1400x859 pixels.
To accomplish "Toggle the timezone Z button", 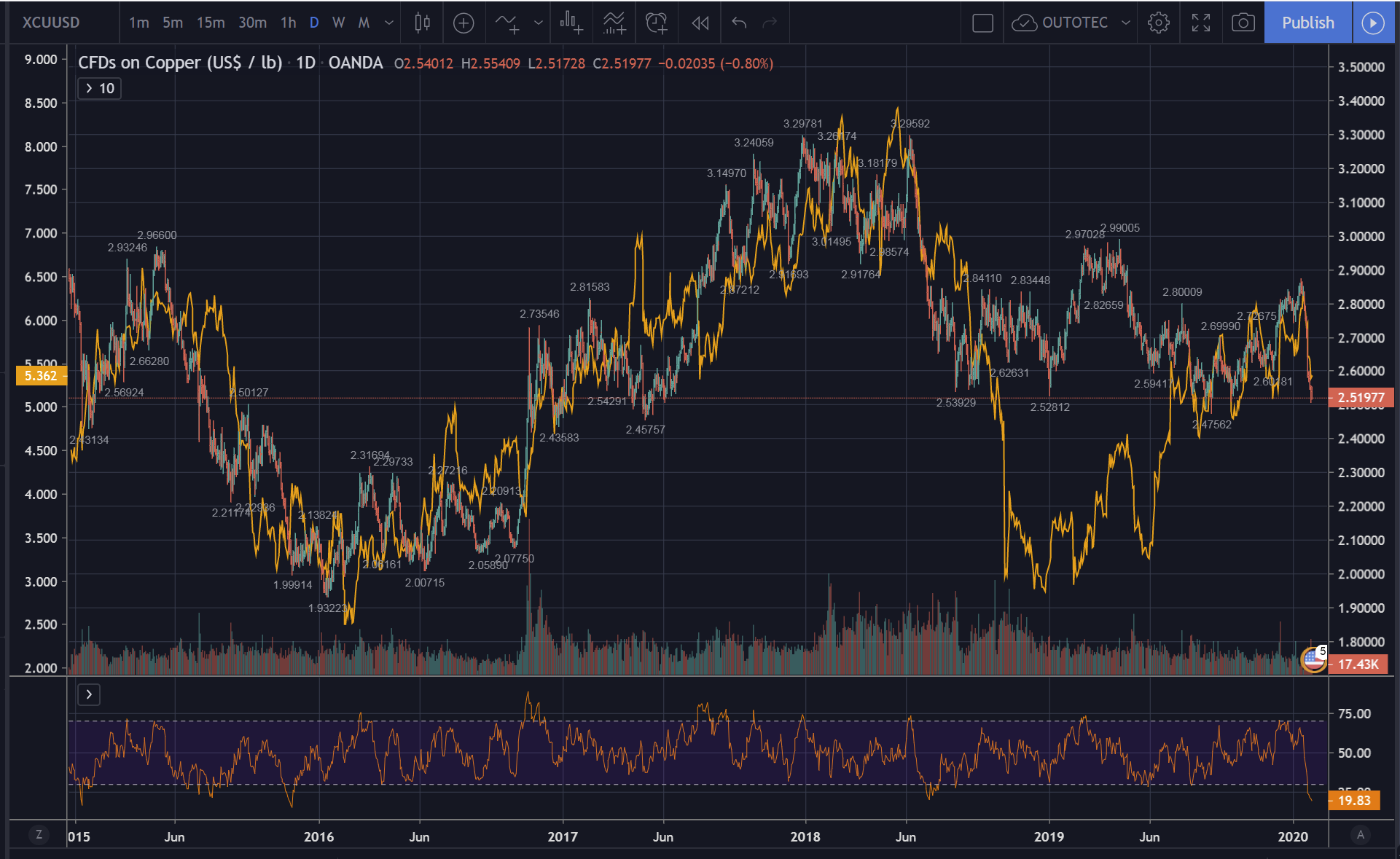I will pyautogui.click(x=39, y=835).
